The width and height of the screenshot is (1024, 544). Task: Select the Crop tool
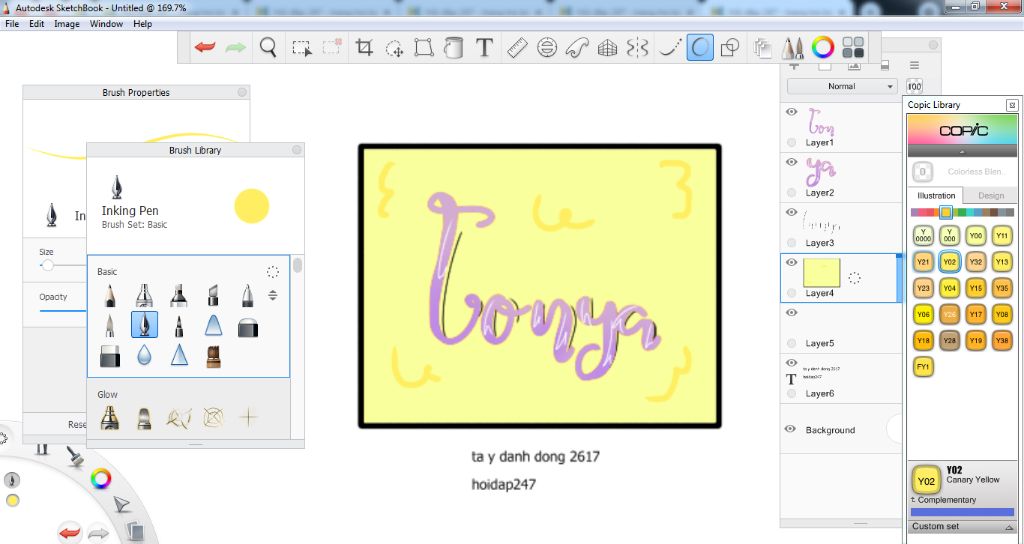tap(364, 47)
